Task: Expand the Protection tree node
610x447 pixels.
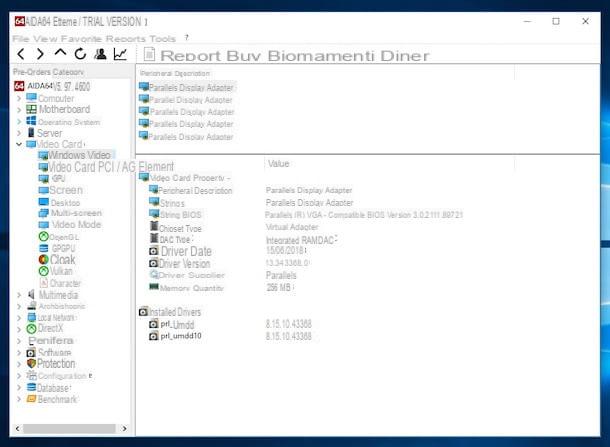Action: click(x=19, y=364)
